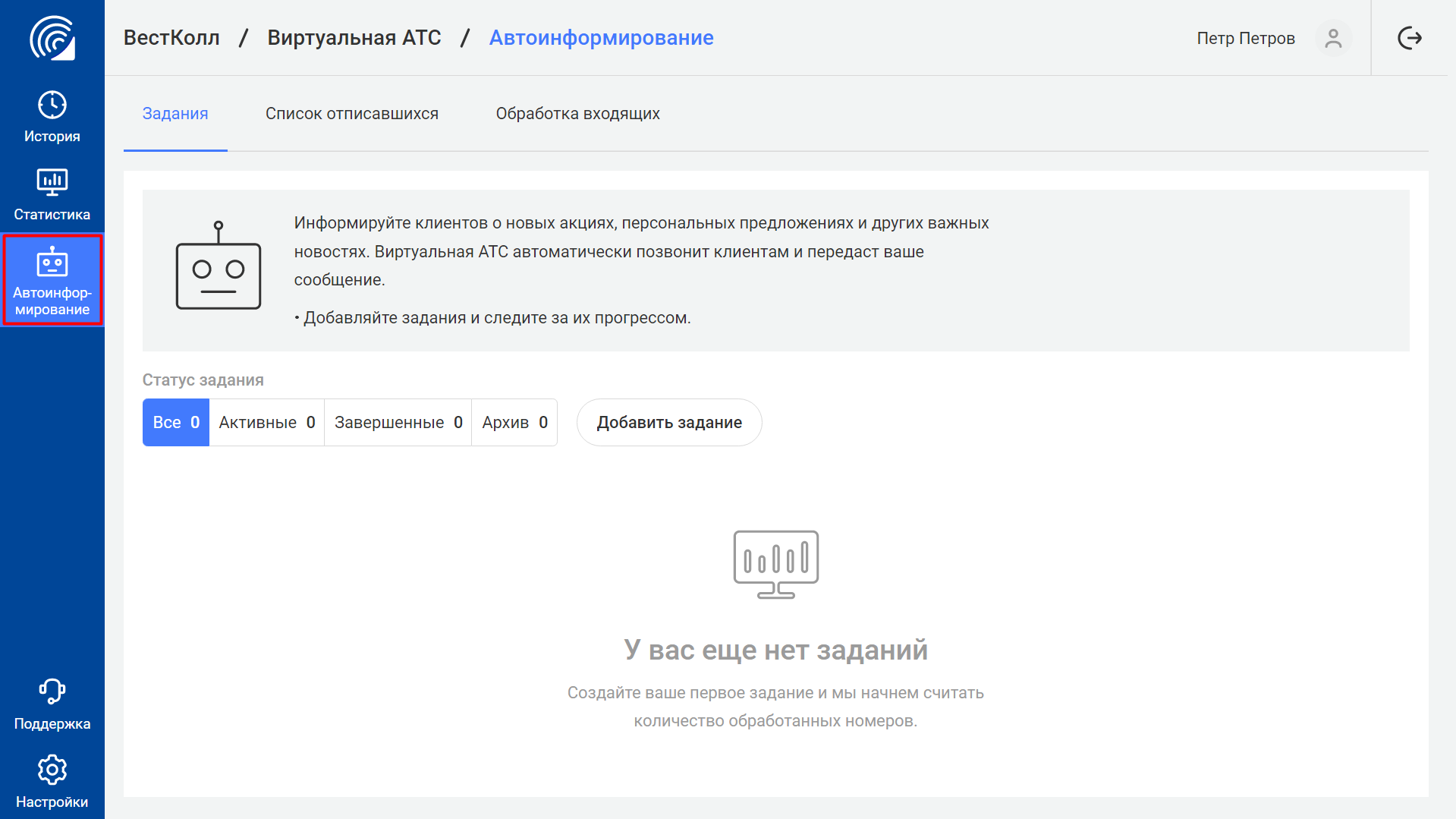Open the Статистика chart icon

click(x=52, y=182)
